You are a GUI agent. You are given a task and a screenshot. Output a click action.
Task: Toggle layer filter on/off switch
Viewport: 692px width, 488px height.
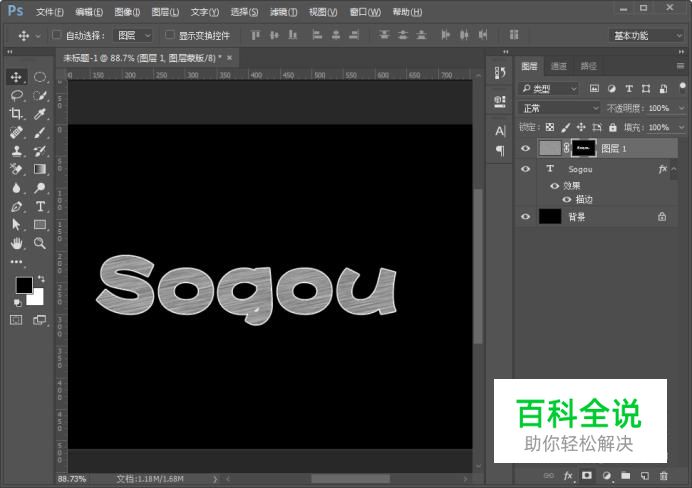(682, 86)
